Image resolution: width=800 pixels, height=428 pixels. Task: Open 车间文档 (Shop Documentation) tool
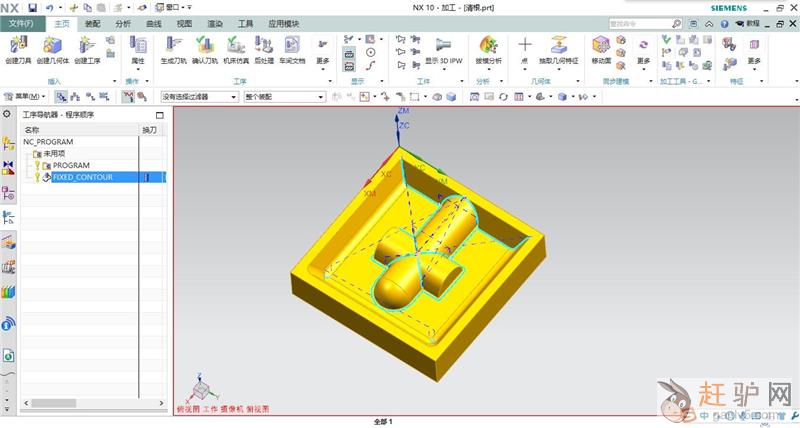292,46
